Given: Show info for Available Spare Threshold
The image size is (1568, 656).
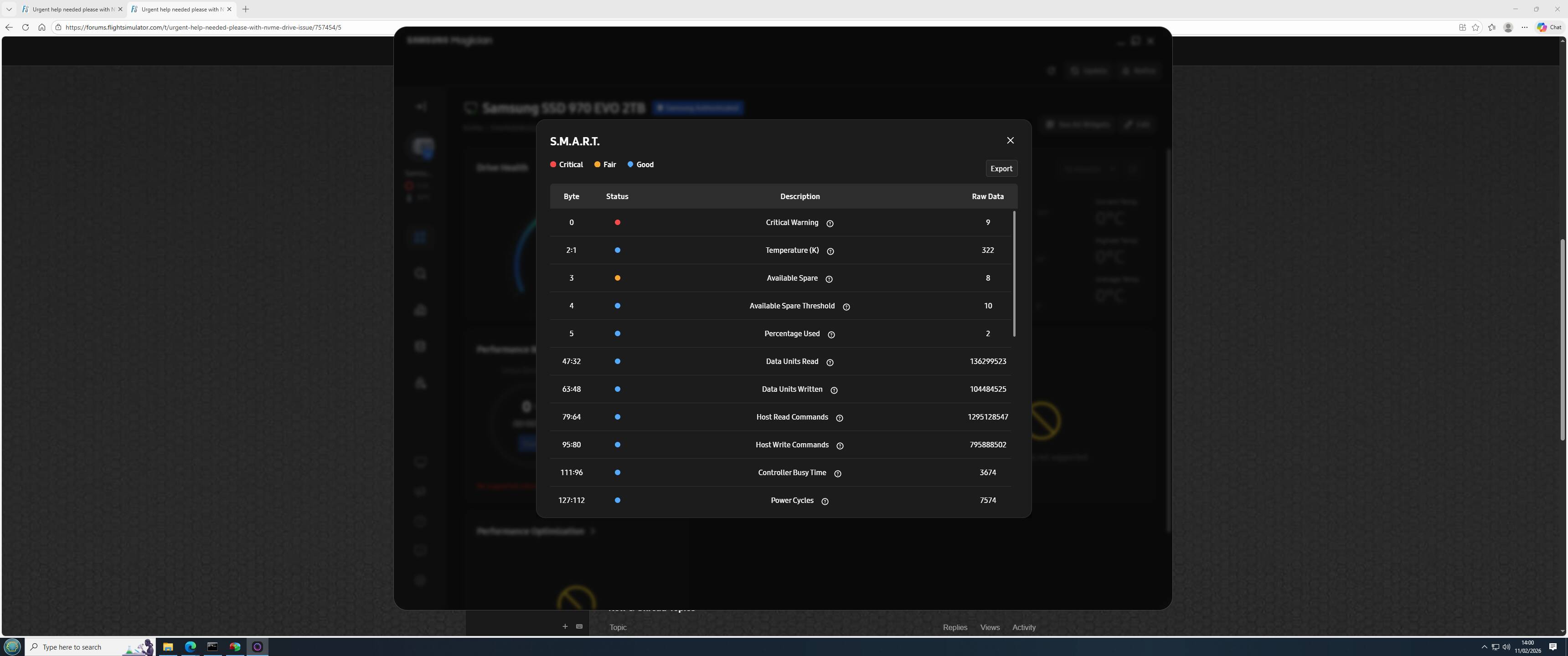Looking at the screenshot, I should (846, 307).
